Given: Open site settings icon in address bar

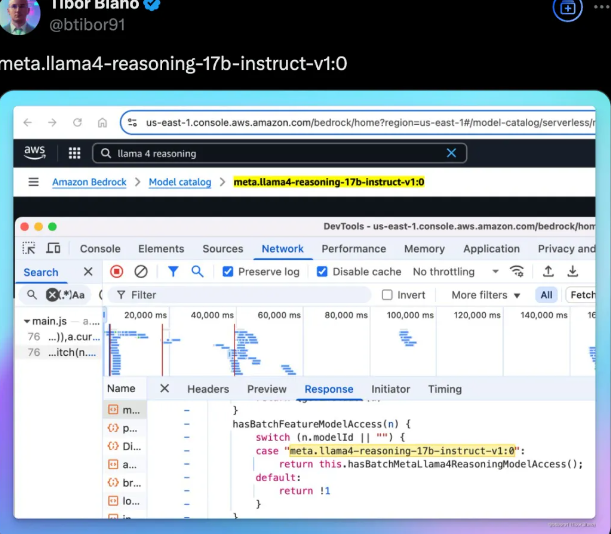Looking at the screenshot, I should (132, 123).
